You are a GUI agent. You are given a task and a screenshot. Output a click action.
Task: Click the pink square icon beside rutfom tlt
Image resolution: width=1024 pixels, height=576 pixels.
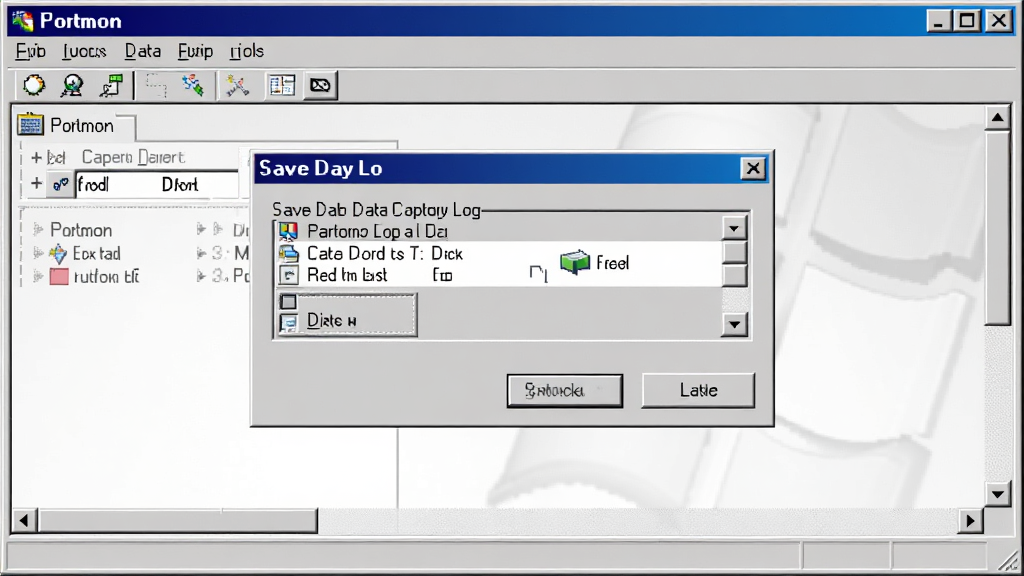tap(59, 276)
